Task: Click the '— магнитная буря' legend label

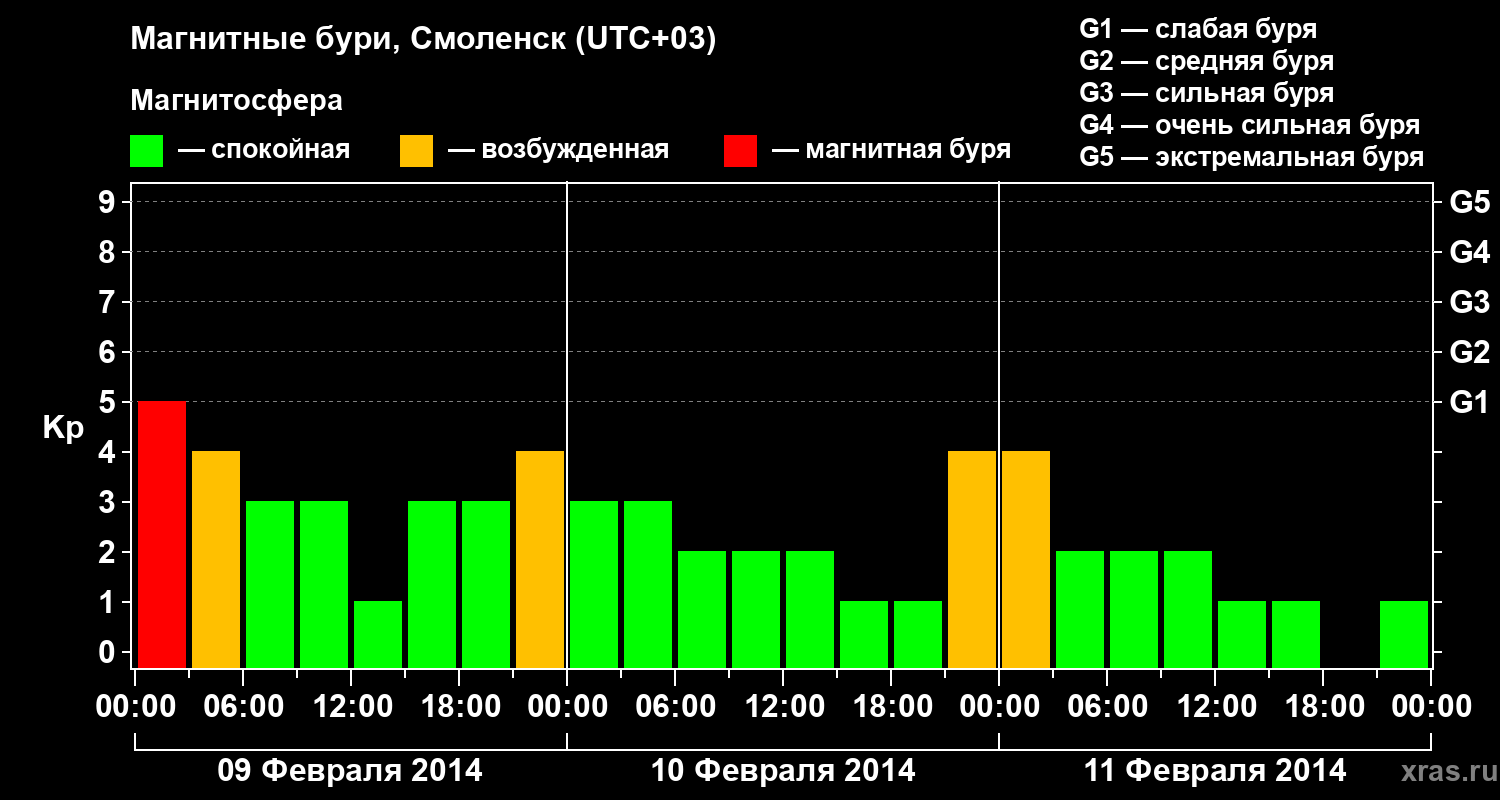Action: (x=892, y=151)
